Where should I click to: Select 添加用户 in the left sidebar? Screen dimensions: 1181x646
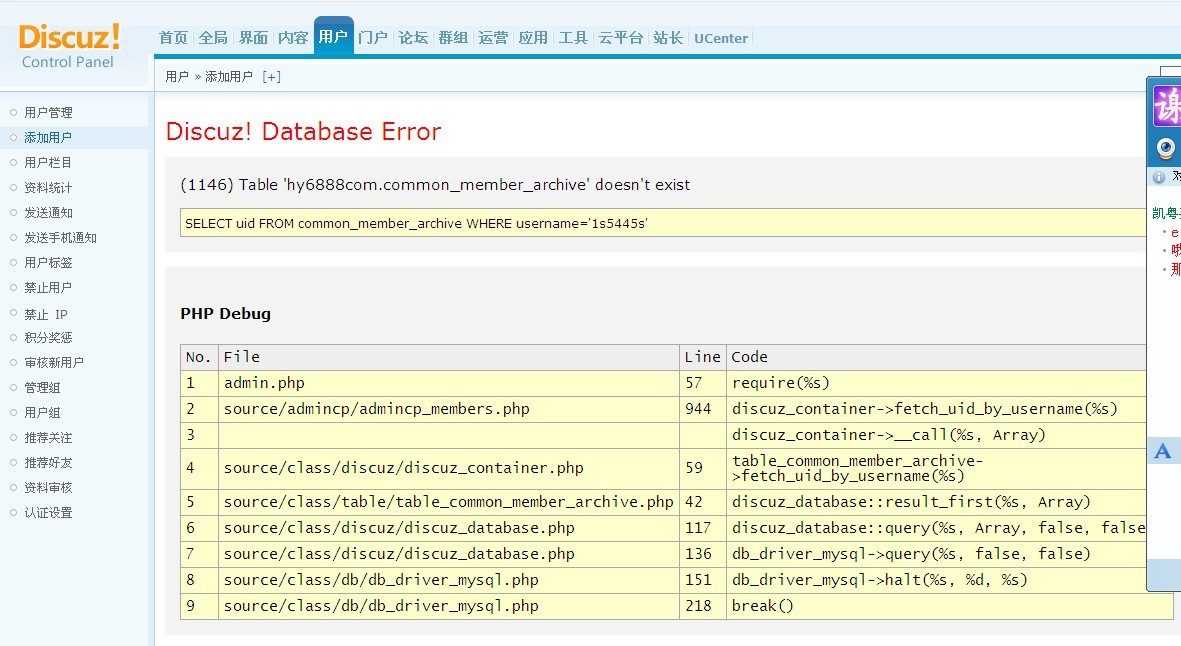pos(48,138)
